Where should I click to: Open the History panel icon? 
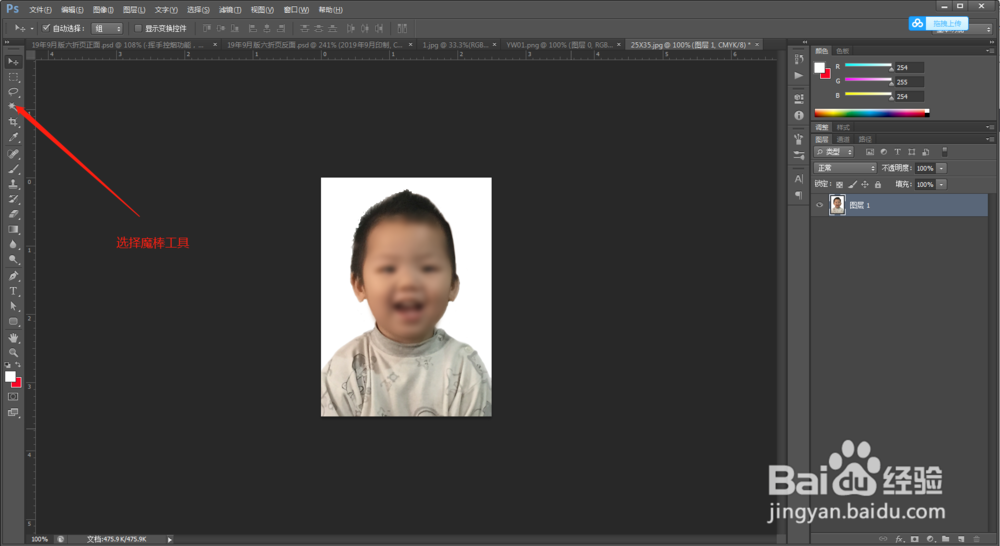click(x=798, y=59)
